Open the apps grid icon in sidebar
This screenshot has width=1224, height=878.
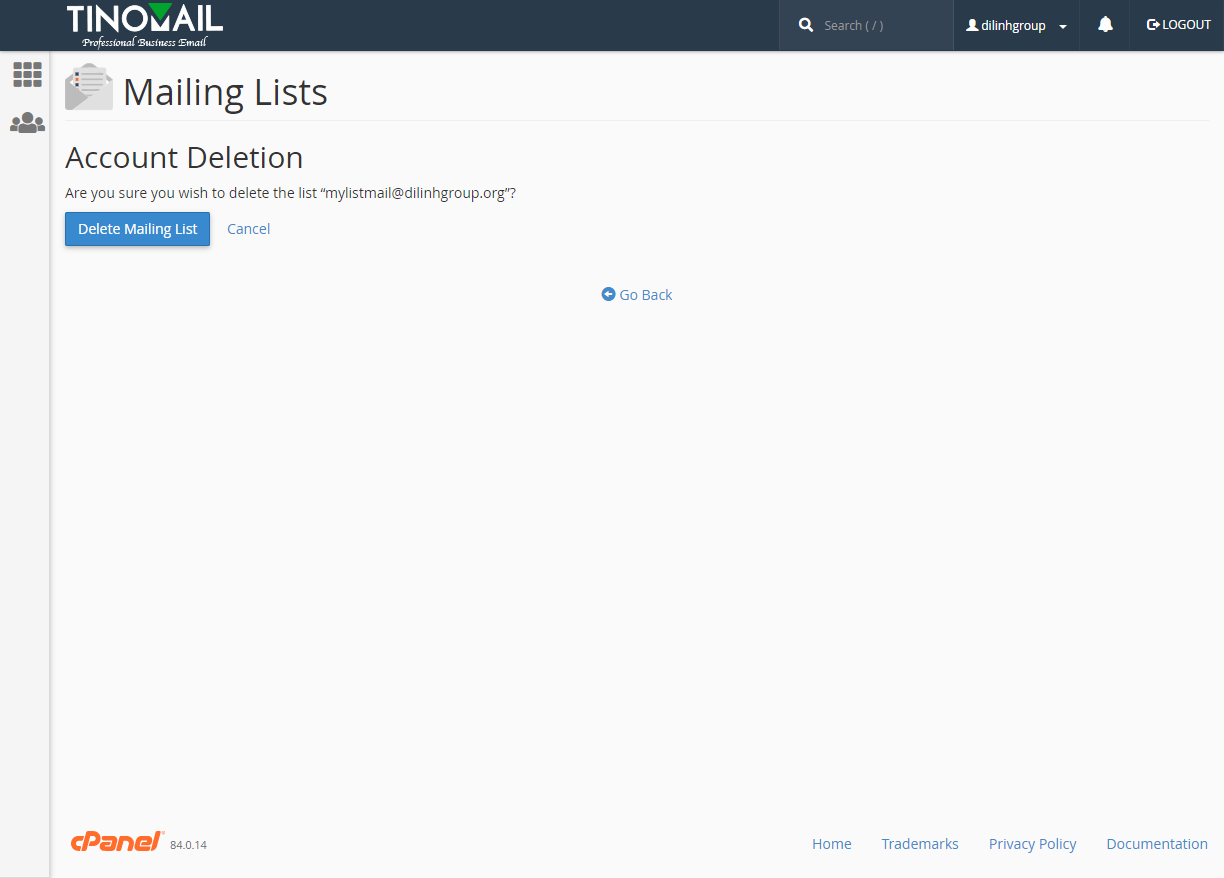click(x=27, y=74)
